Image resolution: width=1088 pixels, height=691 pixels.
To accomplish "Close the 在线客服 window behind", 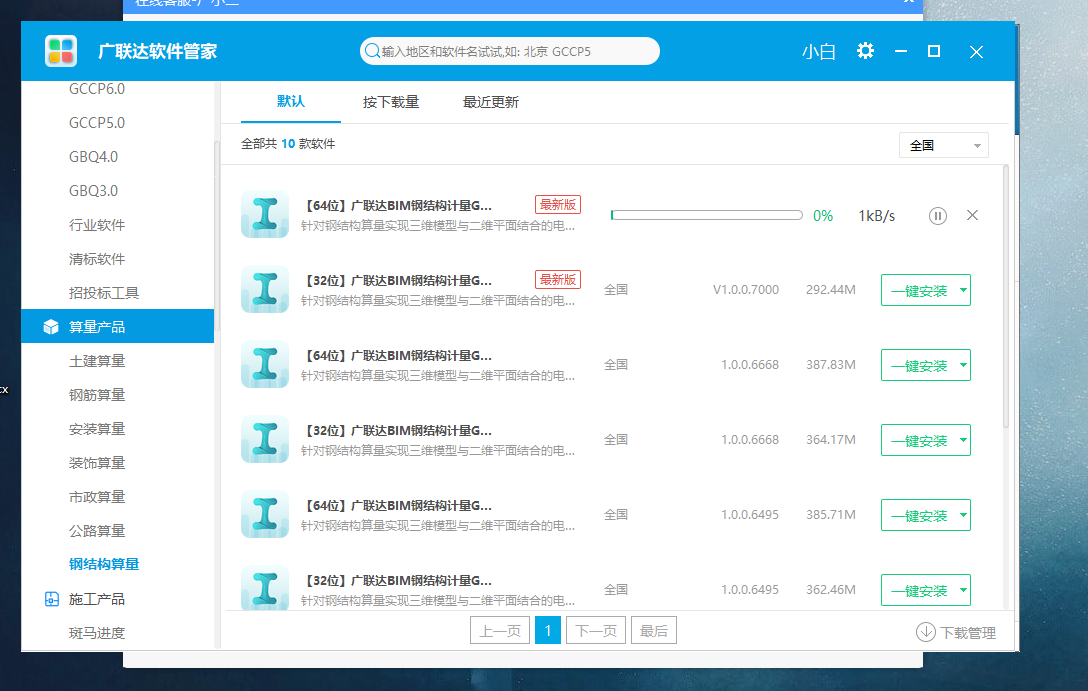I will [908, 2].
